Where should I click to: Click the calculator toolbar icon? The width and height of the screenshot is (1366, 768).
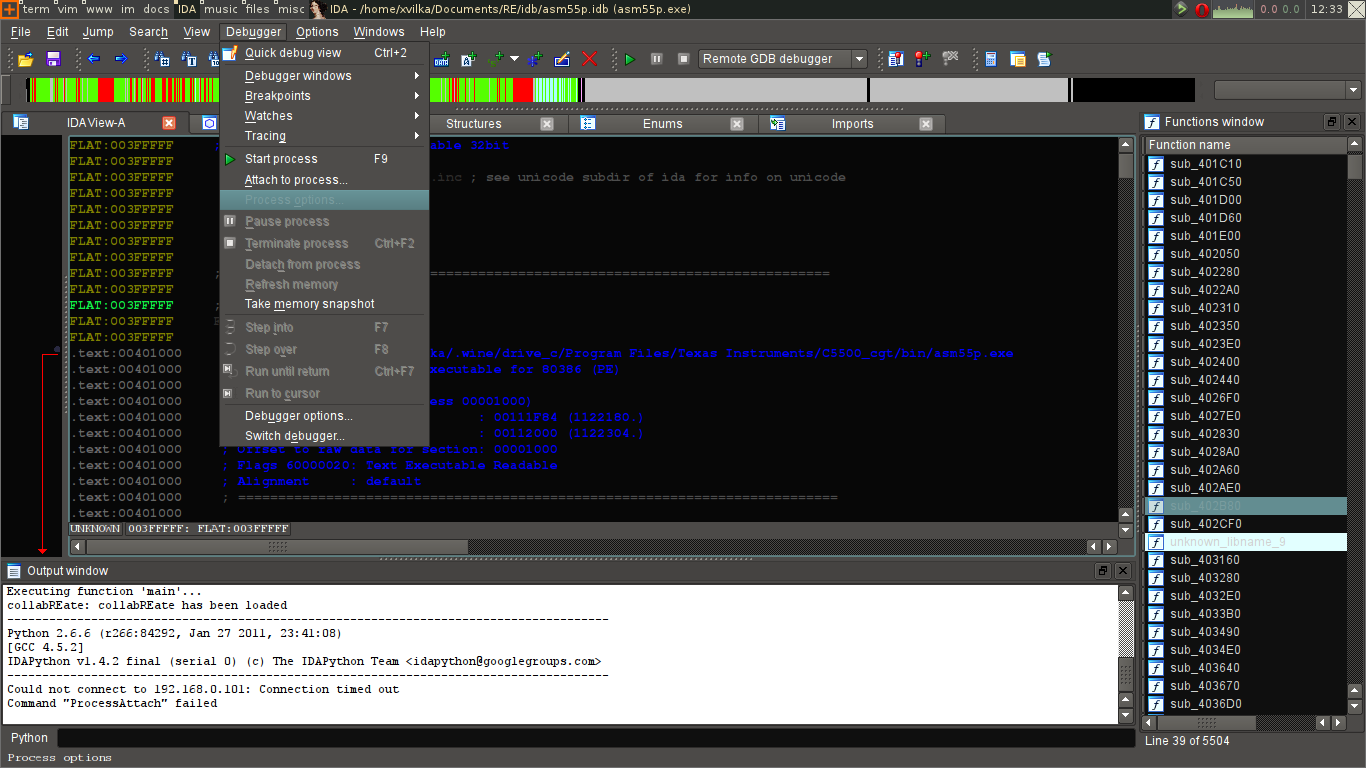tap(991, 59)
